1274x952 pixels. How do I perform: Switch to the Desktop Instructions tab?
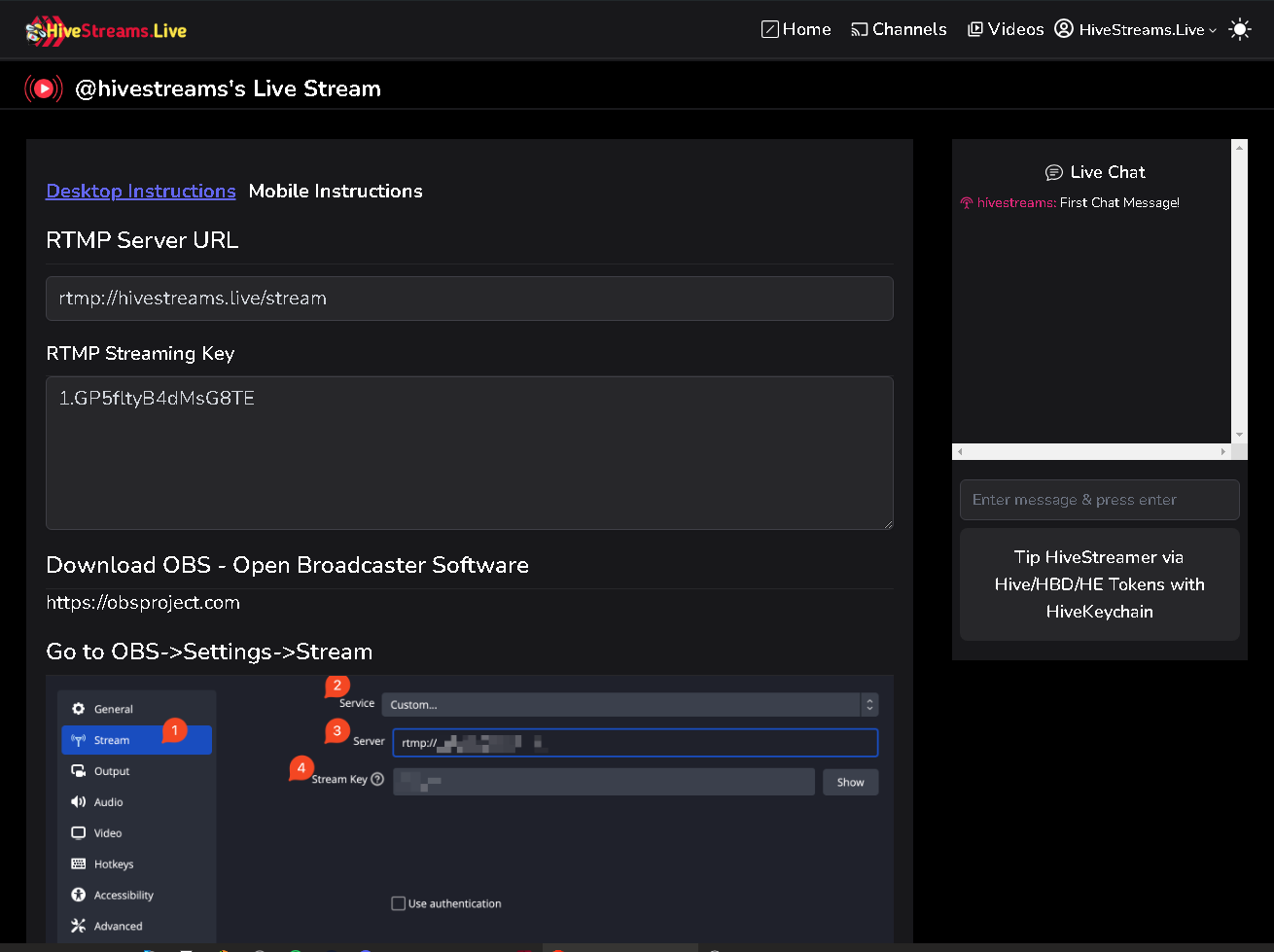click(x=141, y=191)
